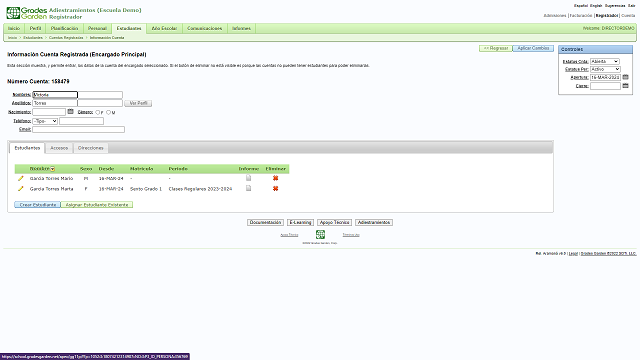Switch to the Direcciones tab
640x360 pixels.
tap(91, 148)
